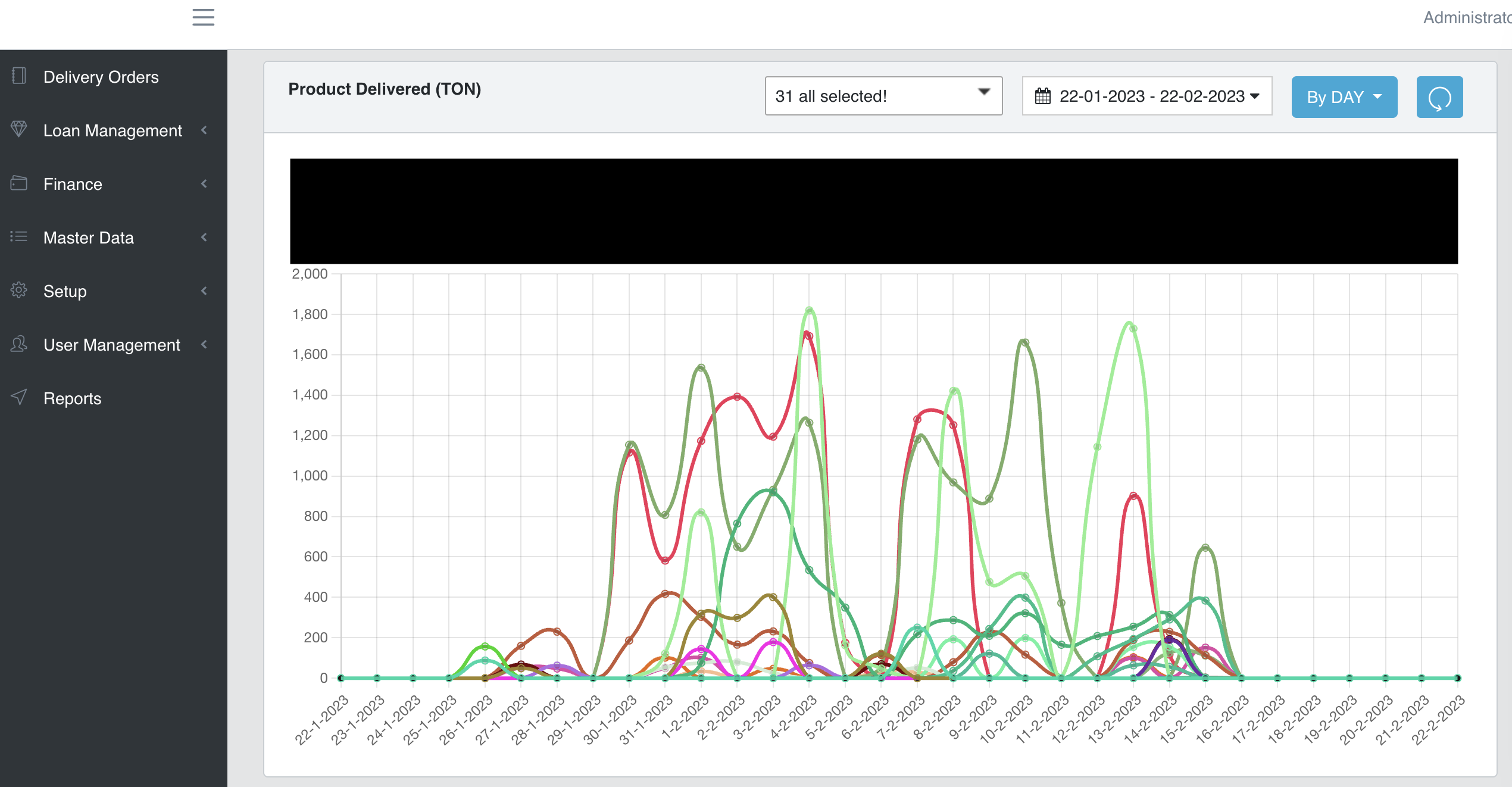Click the 4-2-2023 light green peak point

[x=809, y=311]
